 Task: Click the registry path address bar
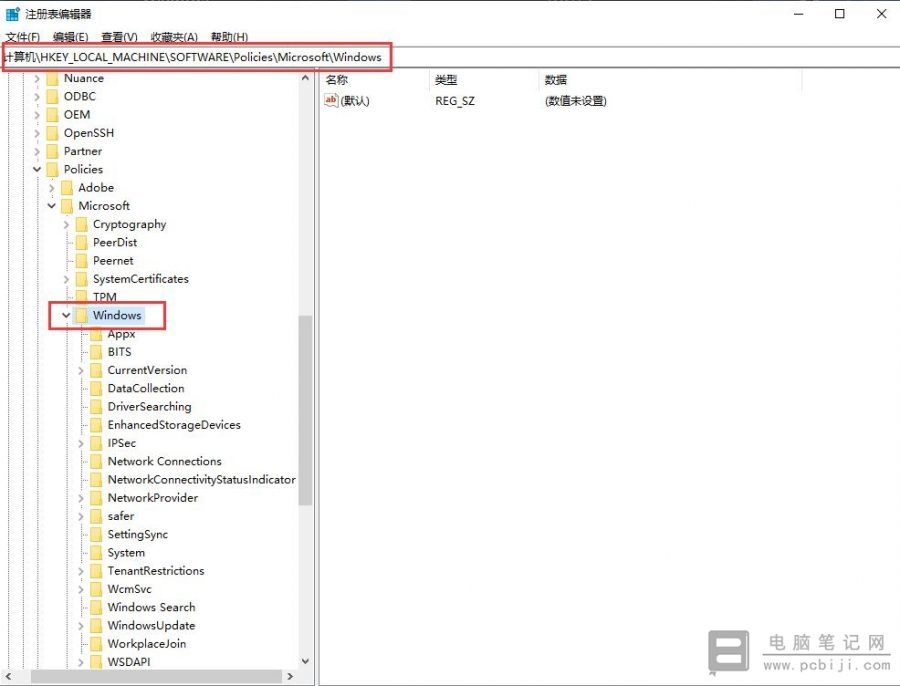coord(450,57)
